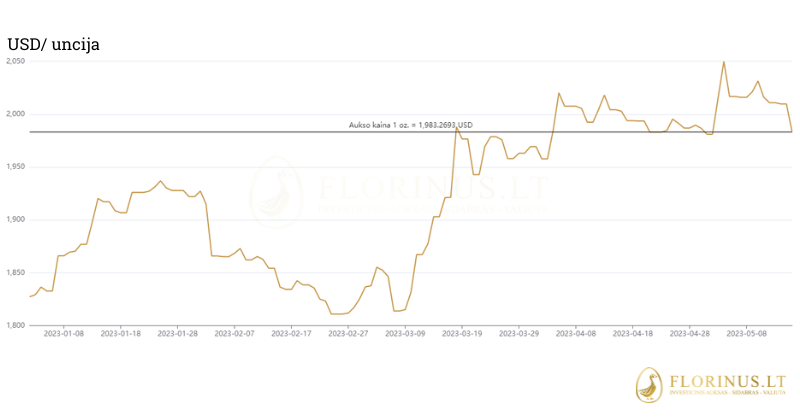Click the highest peak of the gold price line
The width and height of the screenshot is (800, 420).
coord(724,62)
